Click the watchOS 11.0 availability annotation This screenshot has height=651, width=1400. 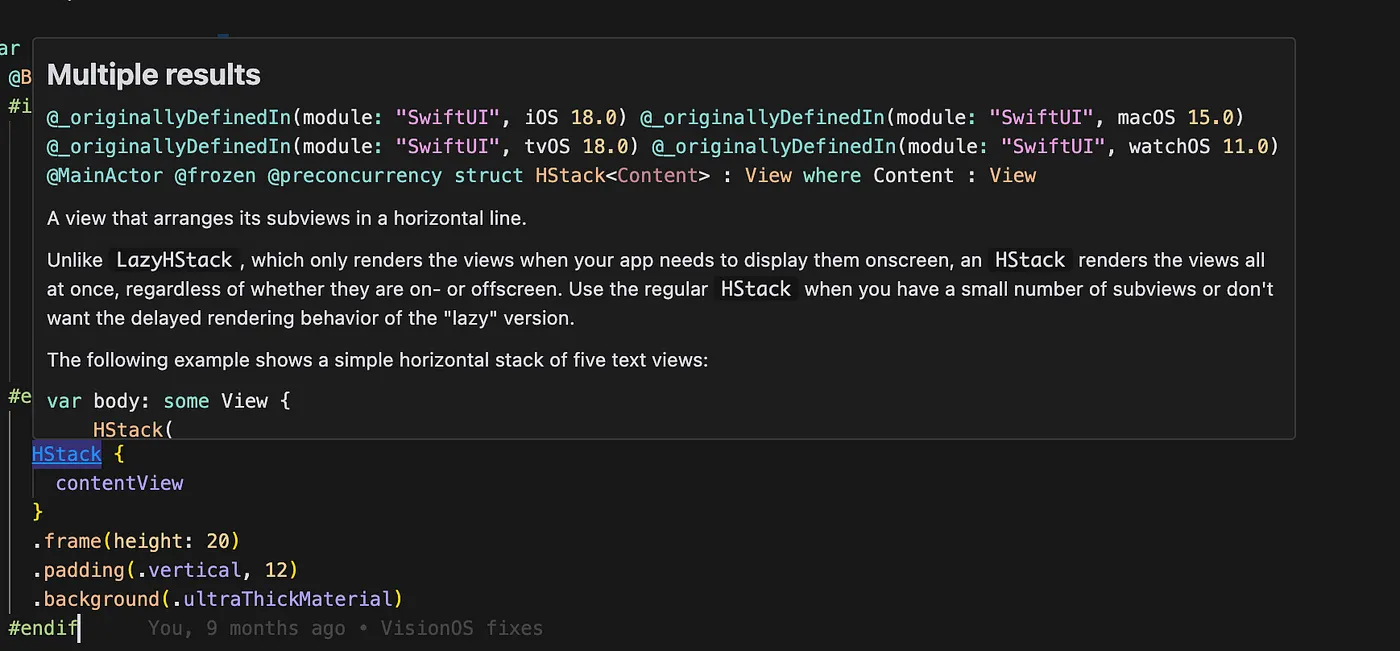(x=1197, y=146)
